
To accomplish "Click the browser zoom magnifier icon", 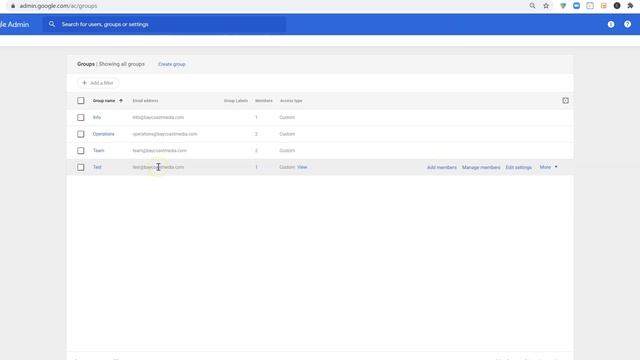I will [532, 6].
